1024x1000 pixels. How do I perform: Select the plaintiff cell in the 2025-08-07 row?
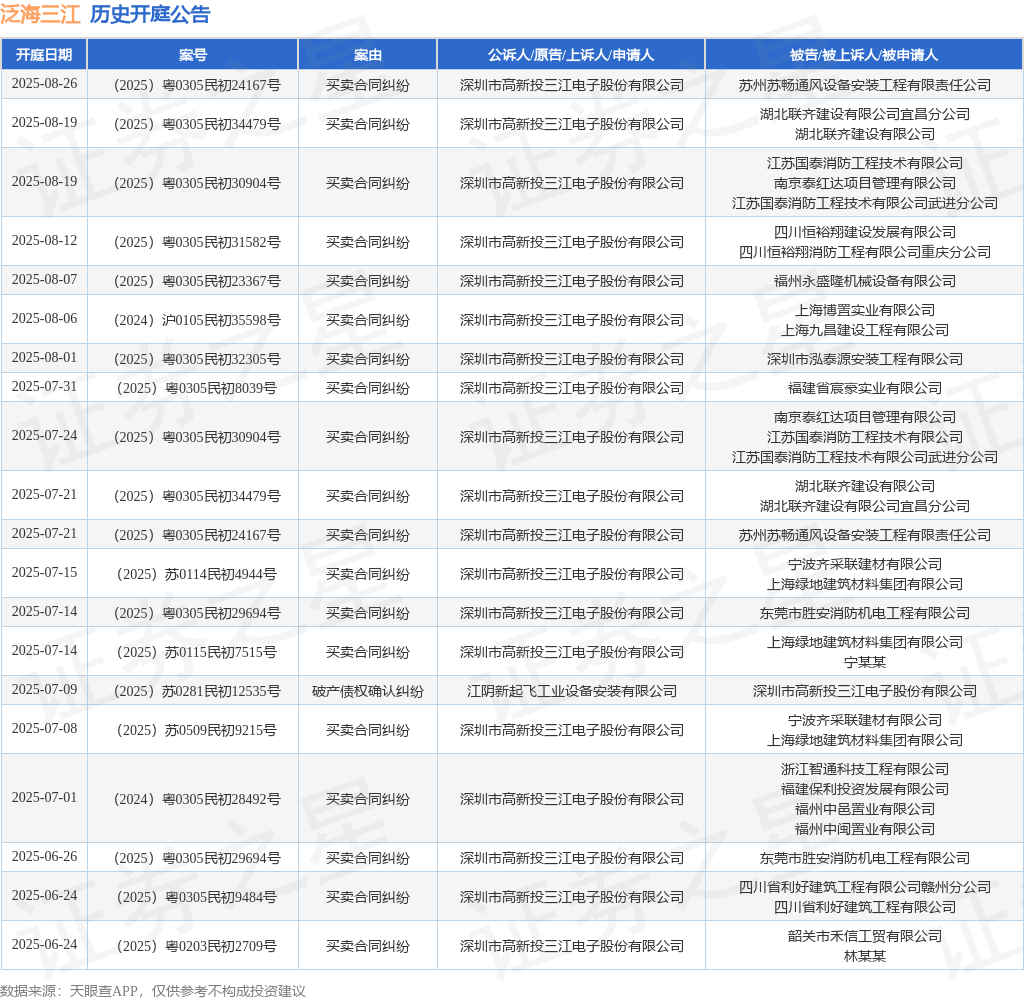click(571, 281)
